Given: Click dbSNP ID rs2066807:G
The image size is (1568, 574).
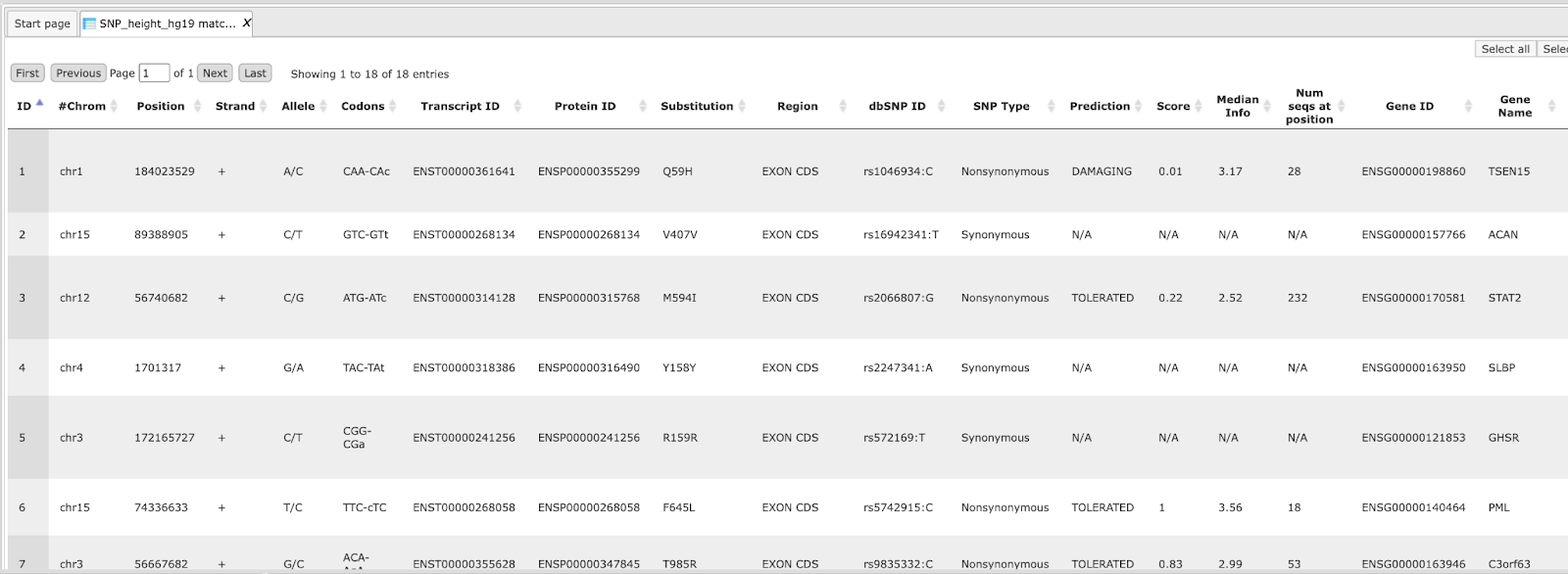Looking at the screenshot, I should coord(898,298).
